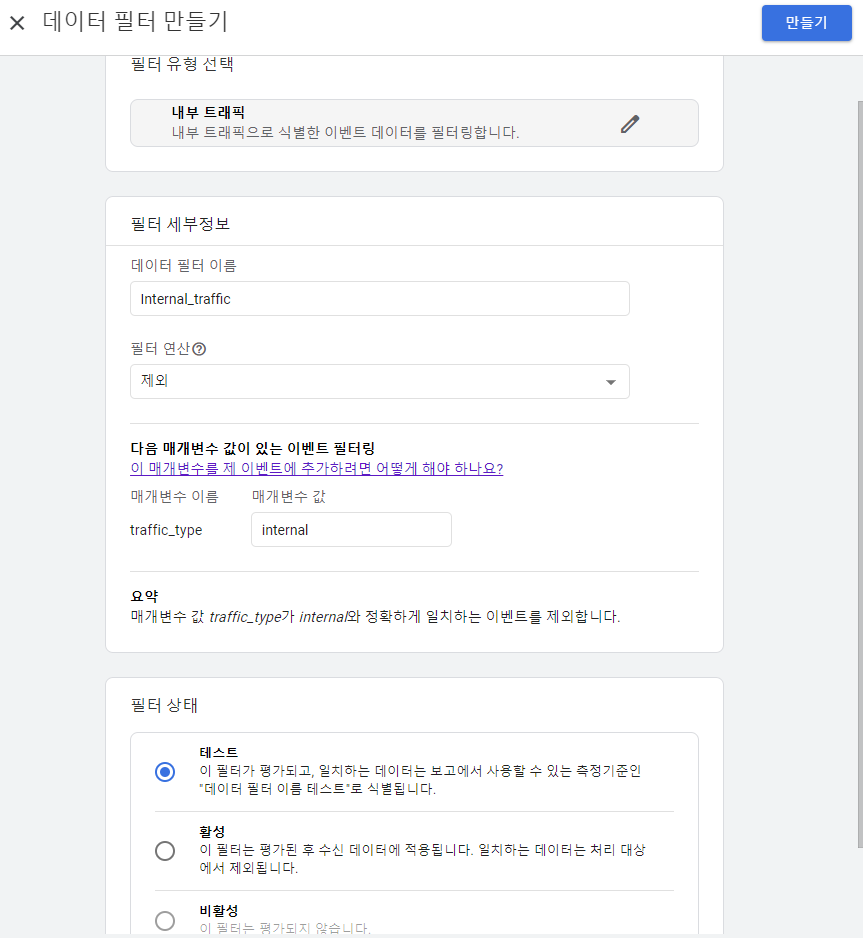Viewport: 863px width, 938px height.
Task: Focus the 데이터 필터 이름 input field
Action: 380,299
